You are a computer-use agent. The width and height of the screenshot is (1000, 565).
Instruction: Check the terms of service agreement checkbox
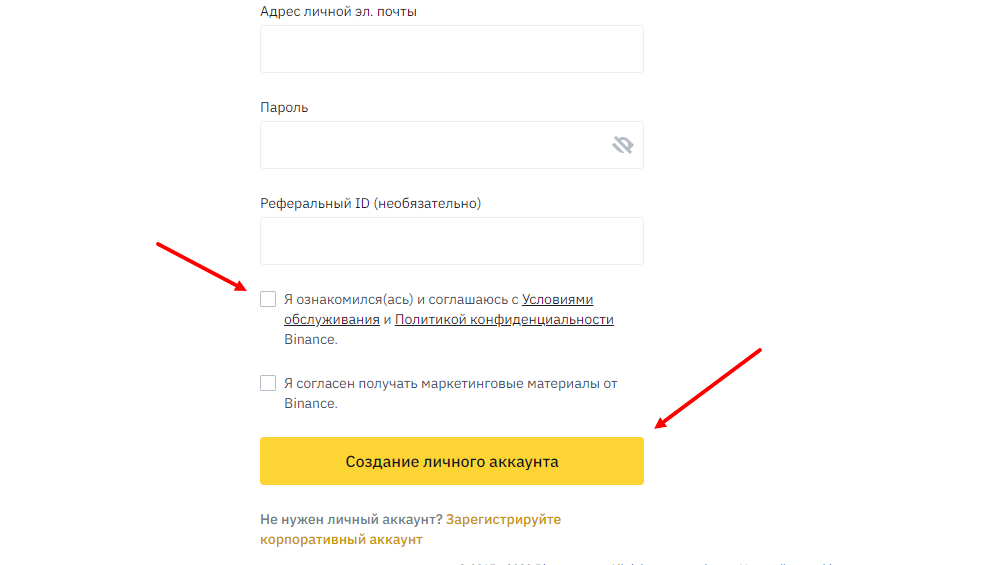[x=268, y=299]
